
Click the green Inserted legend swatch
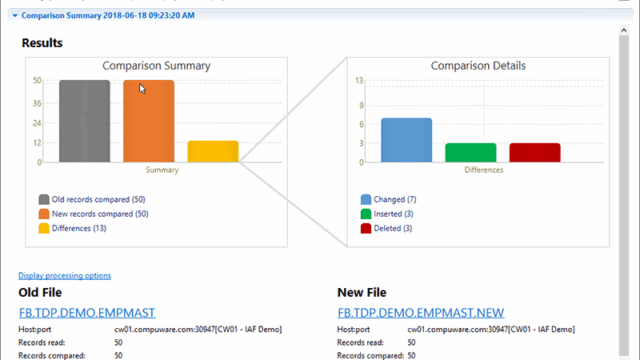366,214
